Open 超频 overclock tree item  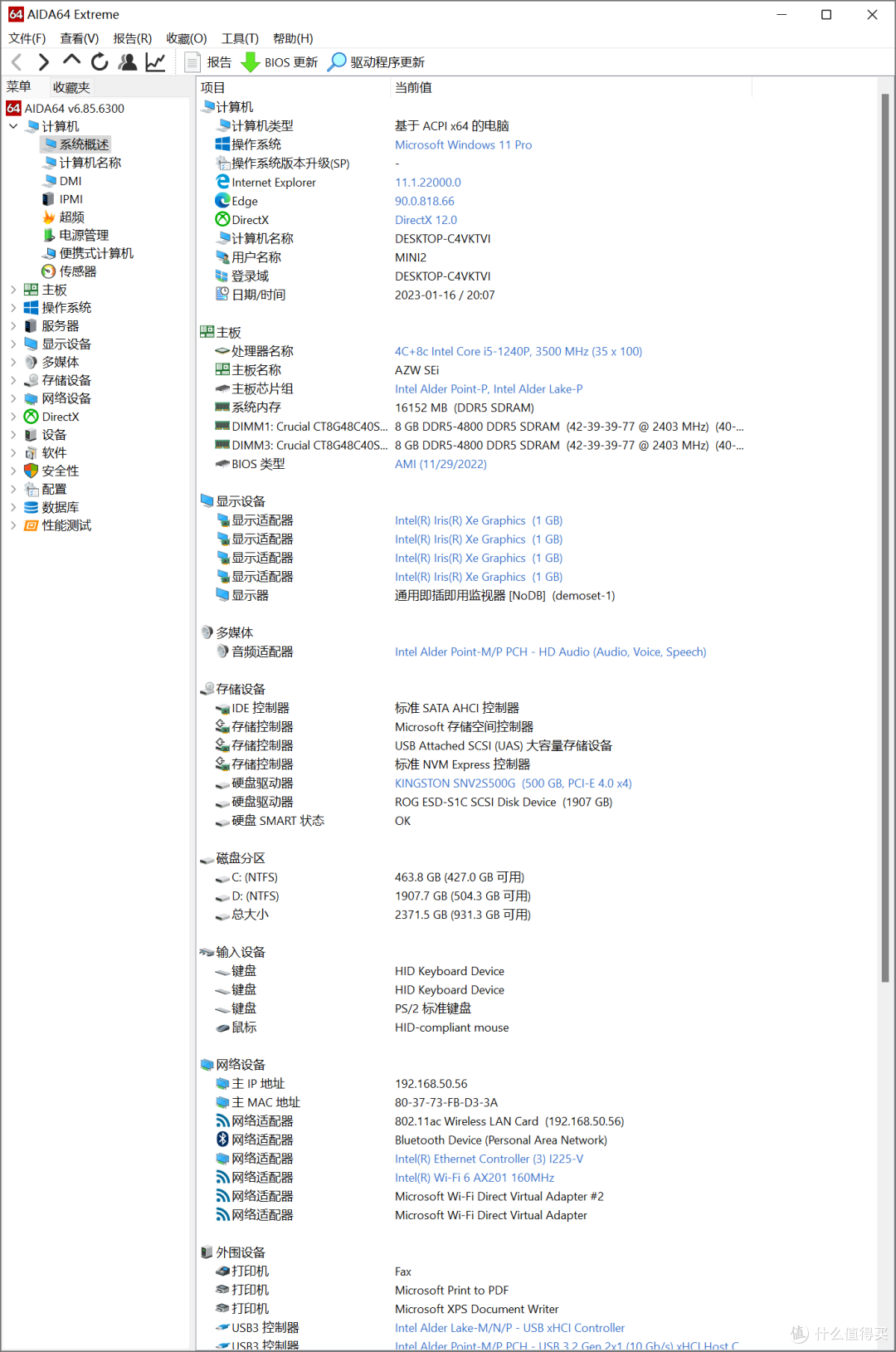[64, 217]
